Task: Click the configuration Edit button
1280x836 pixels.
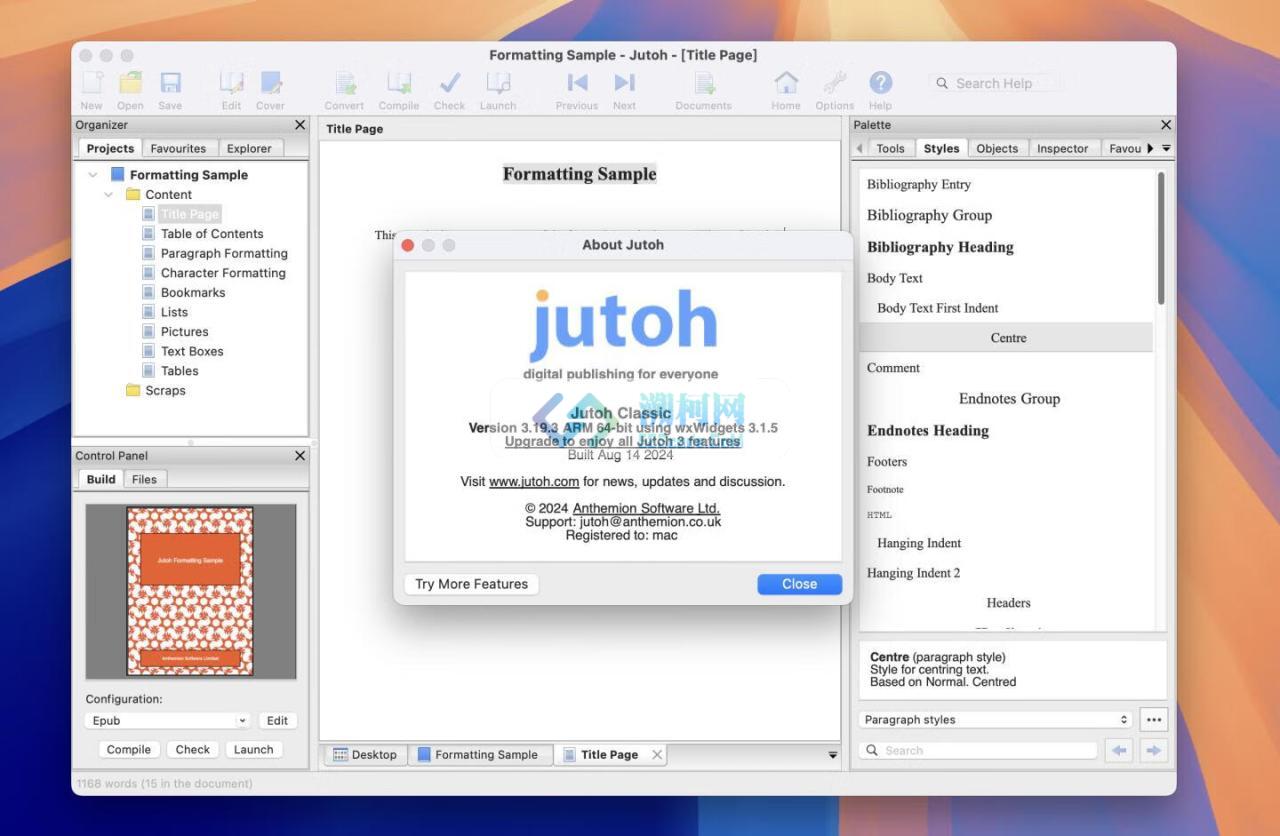Action: (277, 720)
